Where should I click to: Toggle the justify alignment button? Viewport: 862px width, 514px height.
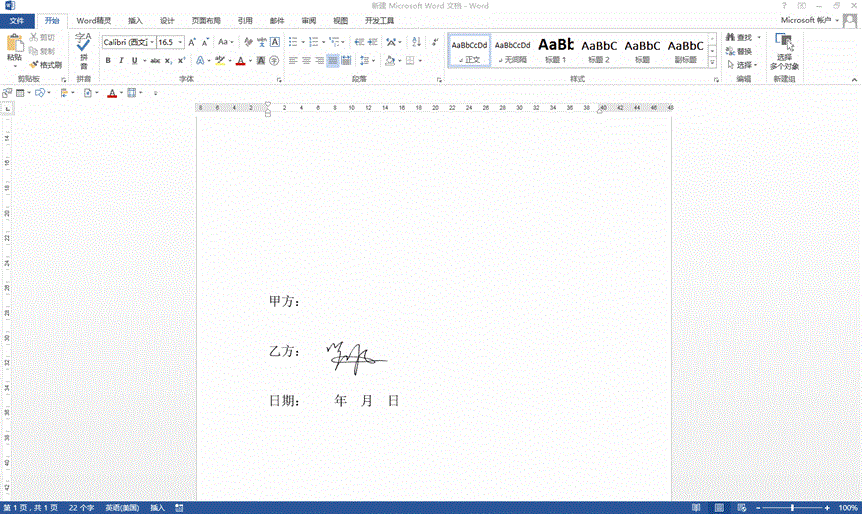tap(333, 61)
